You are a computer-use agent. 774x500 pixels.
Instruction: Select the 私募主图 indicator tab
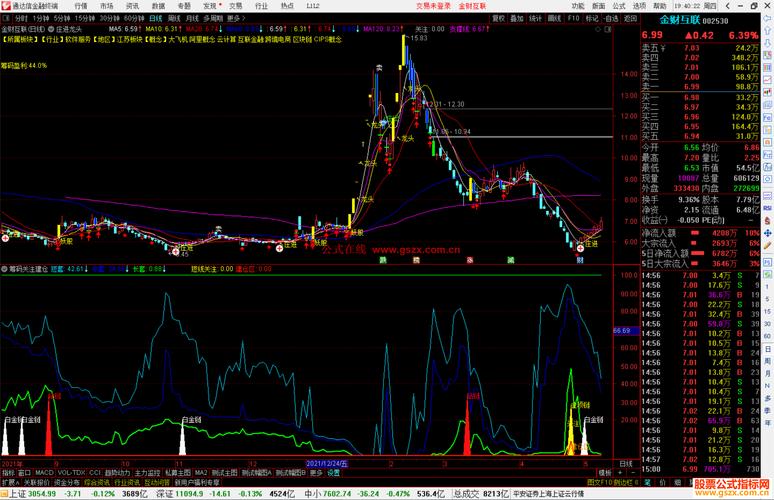[178, 473]
